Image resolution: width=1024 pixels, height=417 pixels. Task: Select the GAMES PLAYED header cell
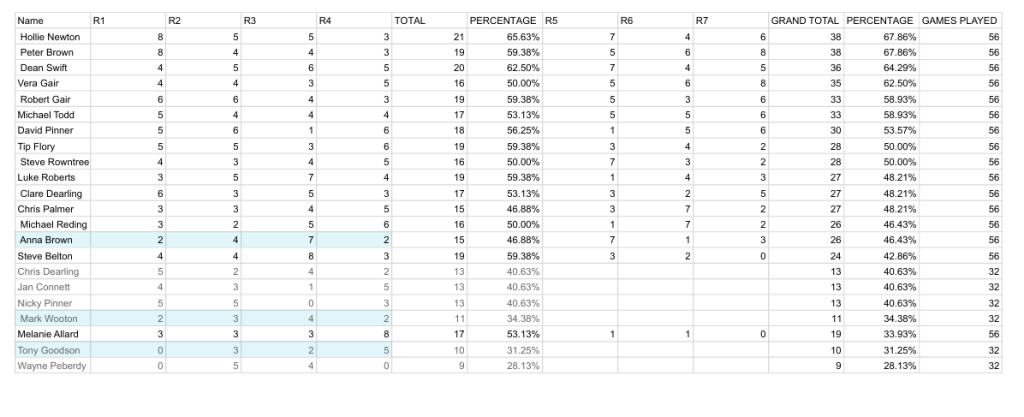coord(960,20)
